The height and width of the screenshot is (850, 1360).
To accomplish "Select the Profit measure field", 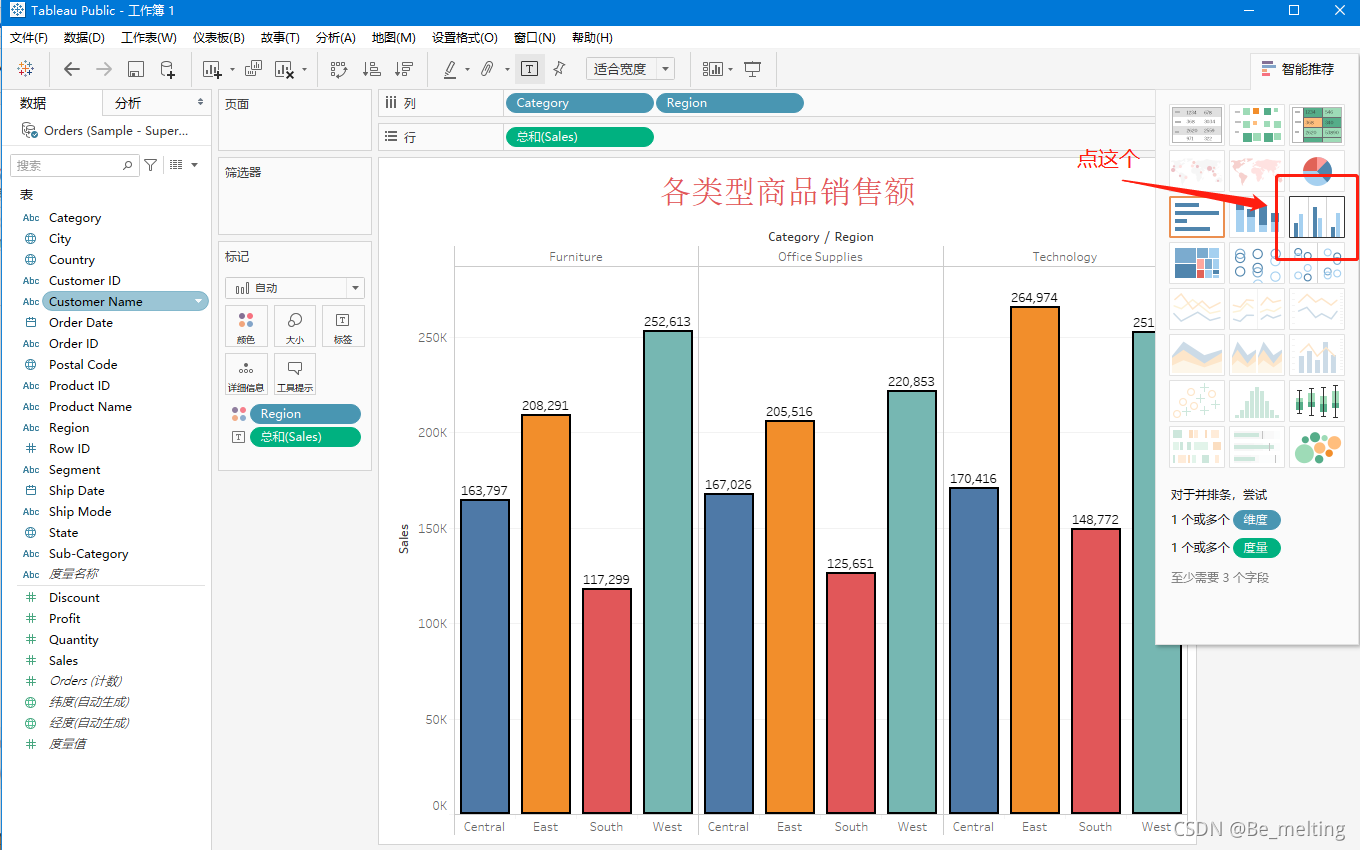I will [x=65, y=618].
